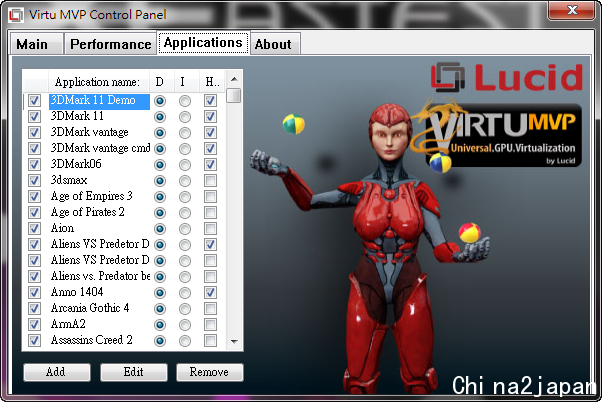
Task: Select the D radio button for Aion
Action: click(160, 229)
